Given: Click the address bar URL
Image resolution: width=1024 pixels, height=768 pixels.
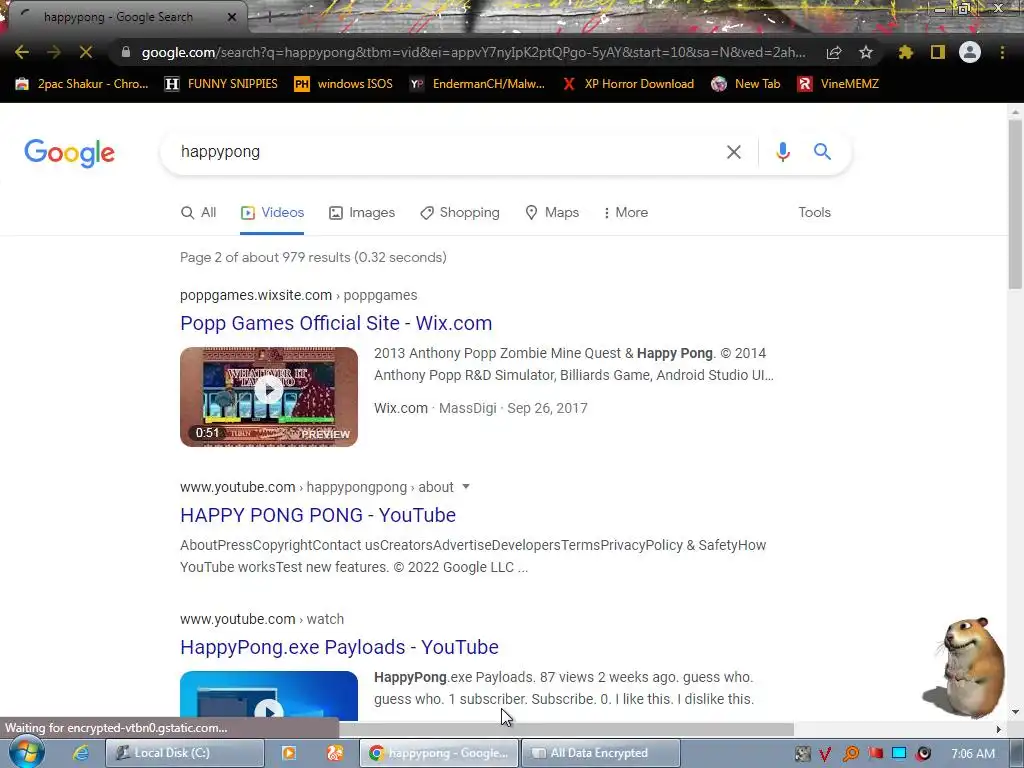Looking at the screenshot, I should 473,52.
